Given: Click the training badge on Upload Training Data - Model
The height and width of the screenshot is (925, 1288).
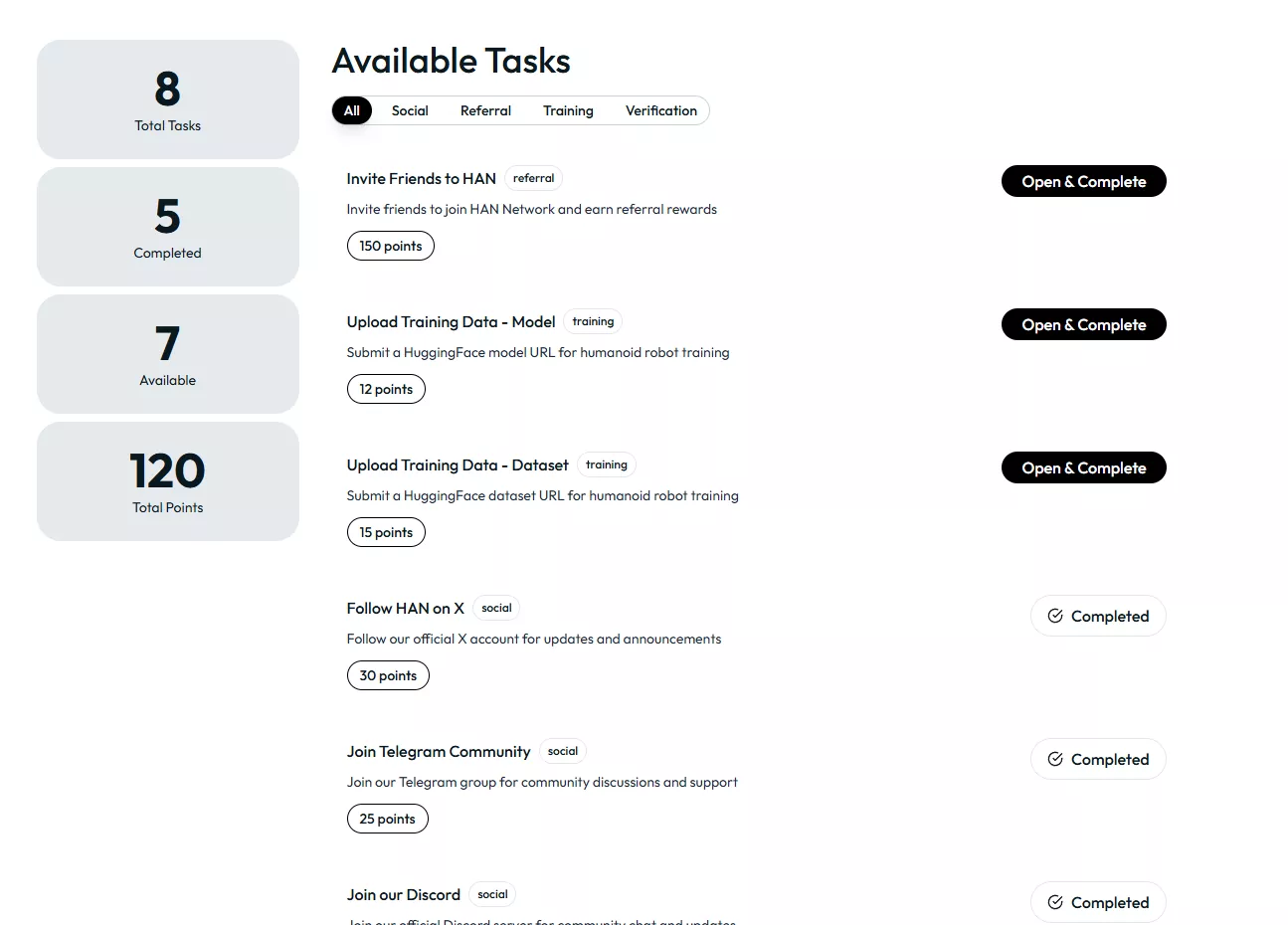Looking at the screenshot, I should [x=593, y=321].
